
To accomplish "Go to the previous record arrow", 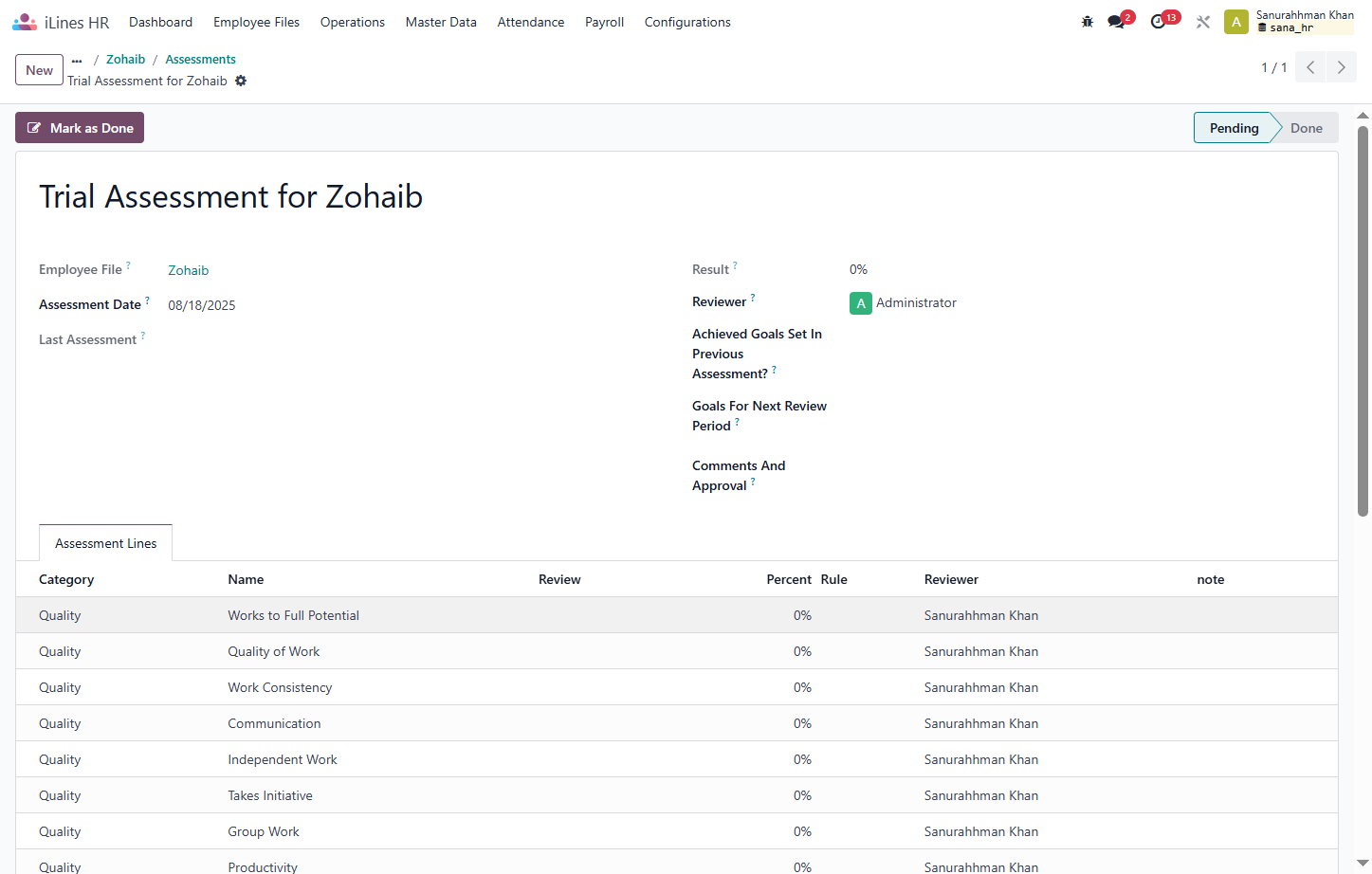I will click(1310, 67).
